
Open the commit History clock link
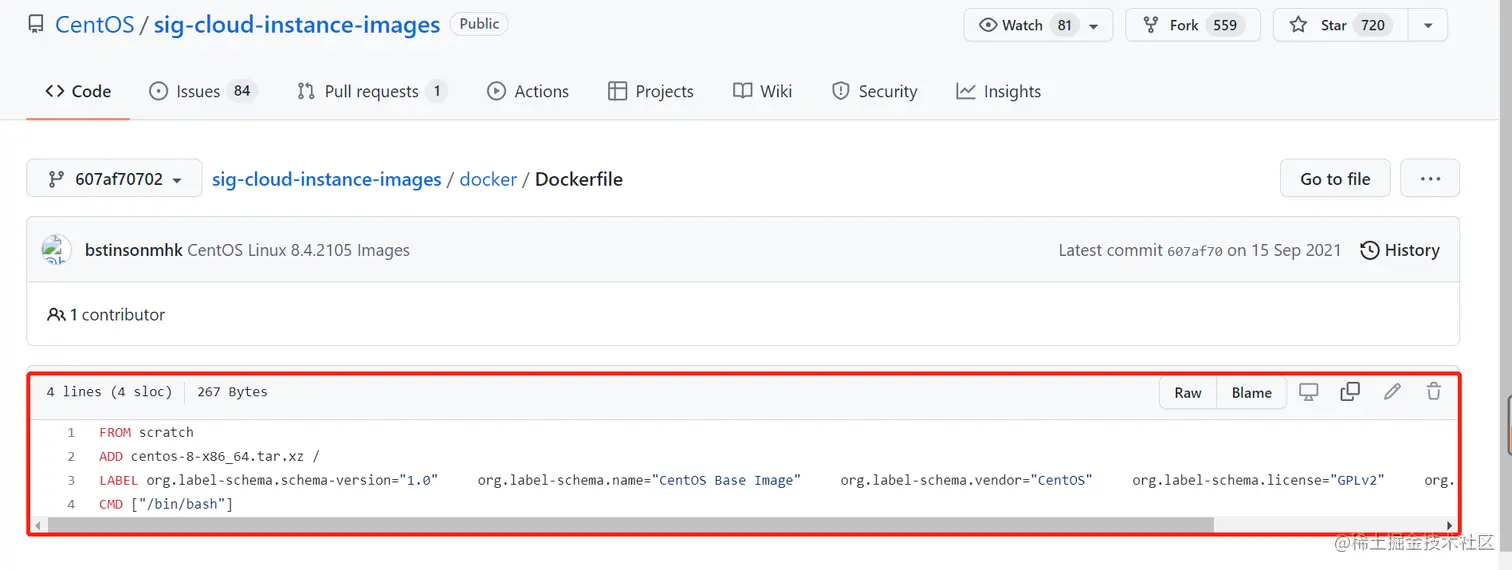coord(1400,250)
